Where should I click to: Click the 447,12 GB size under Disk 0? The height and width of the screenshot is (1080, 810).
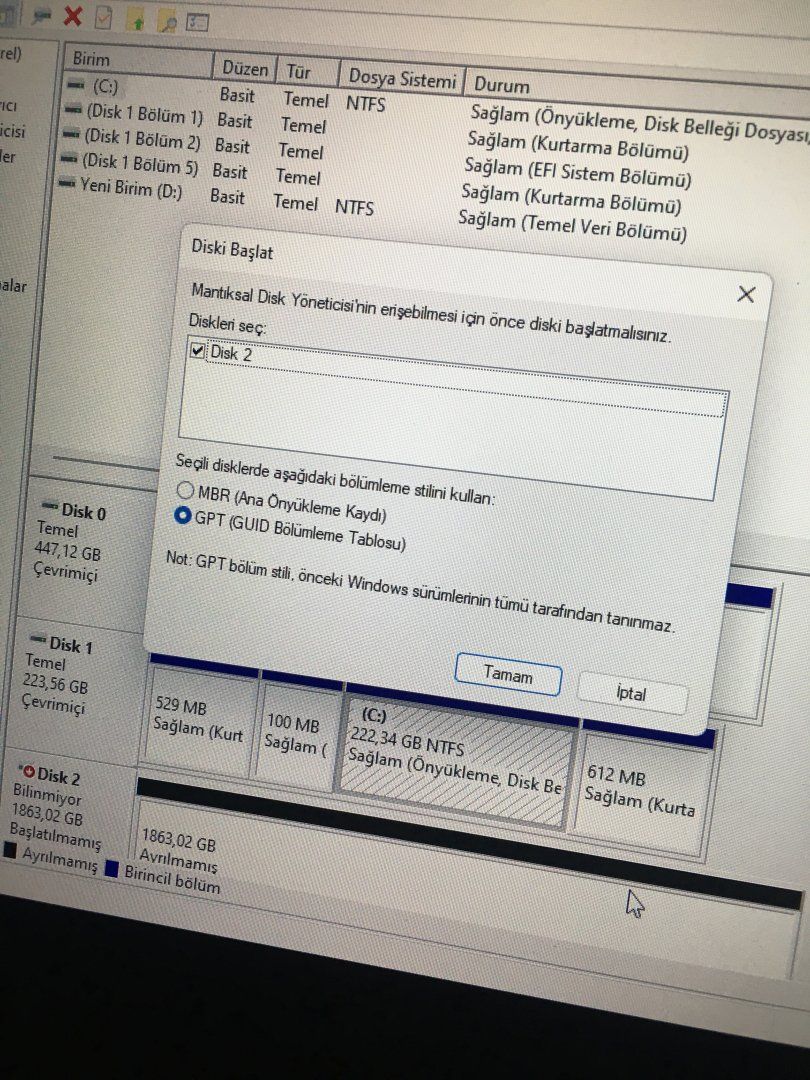point(68,552)
